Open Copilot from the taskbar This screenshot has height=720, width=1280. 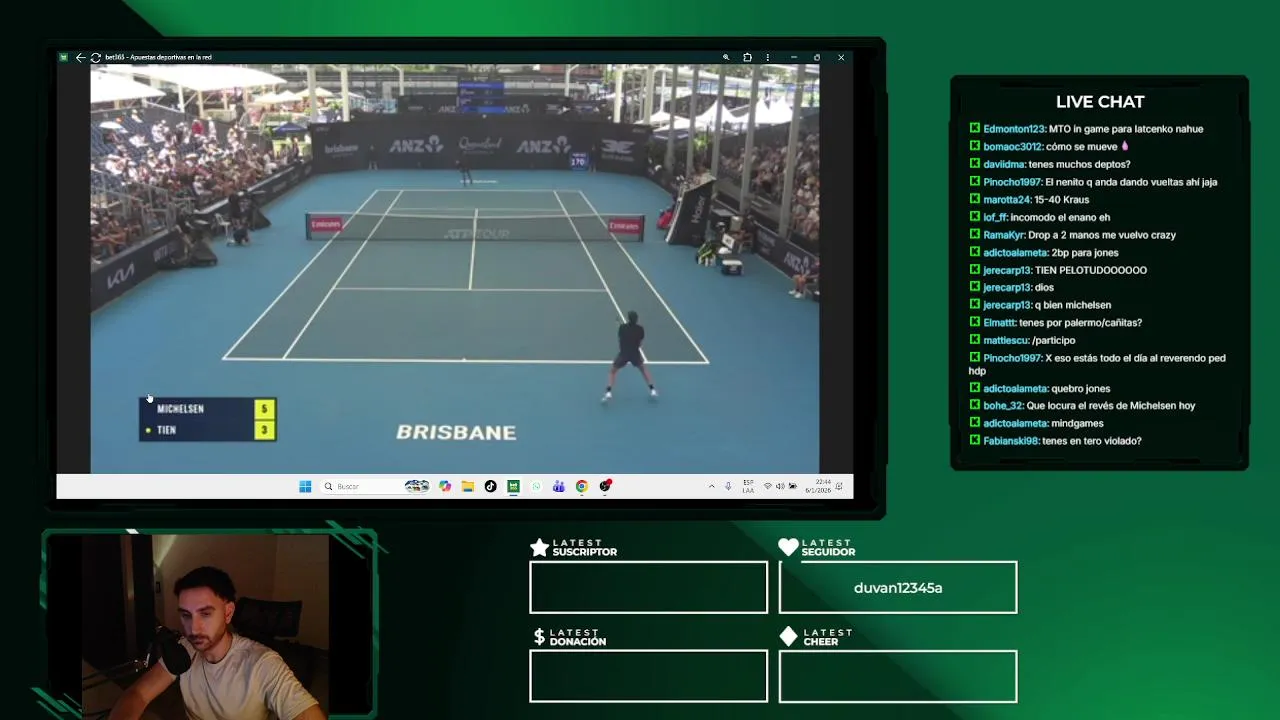(x=445, y=486)
